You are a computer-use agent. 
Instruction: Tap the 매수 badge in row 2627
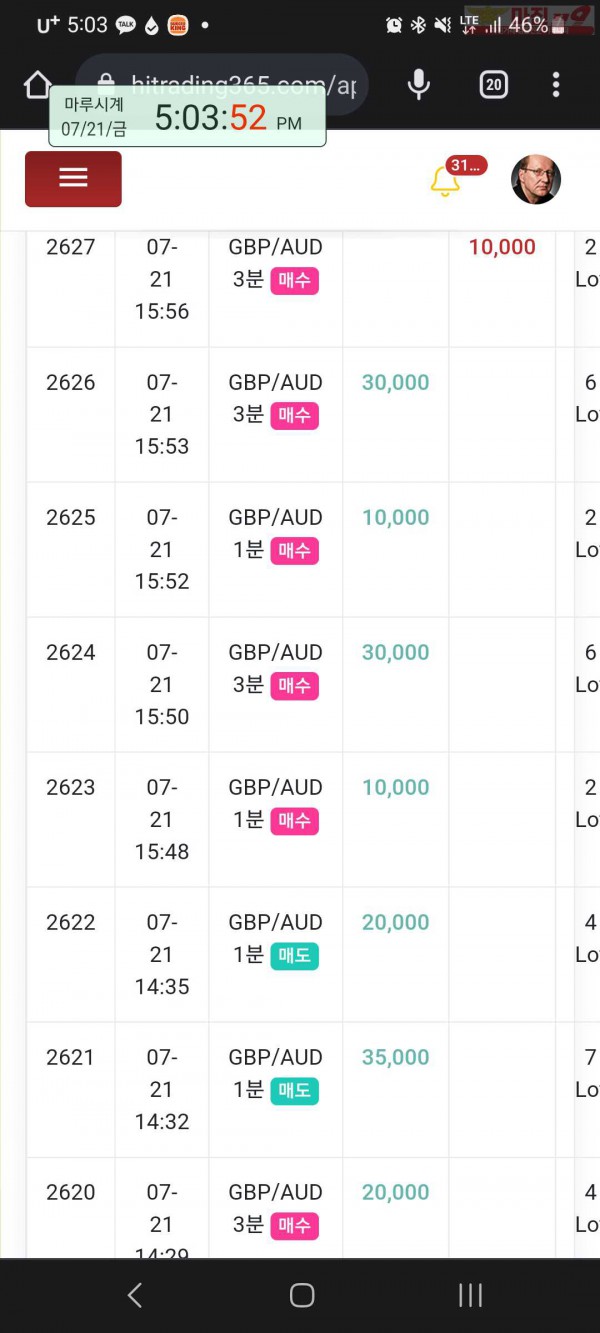pos(295,280)
